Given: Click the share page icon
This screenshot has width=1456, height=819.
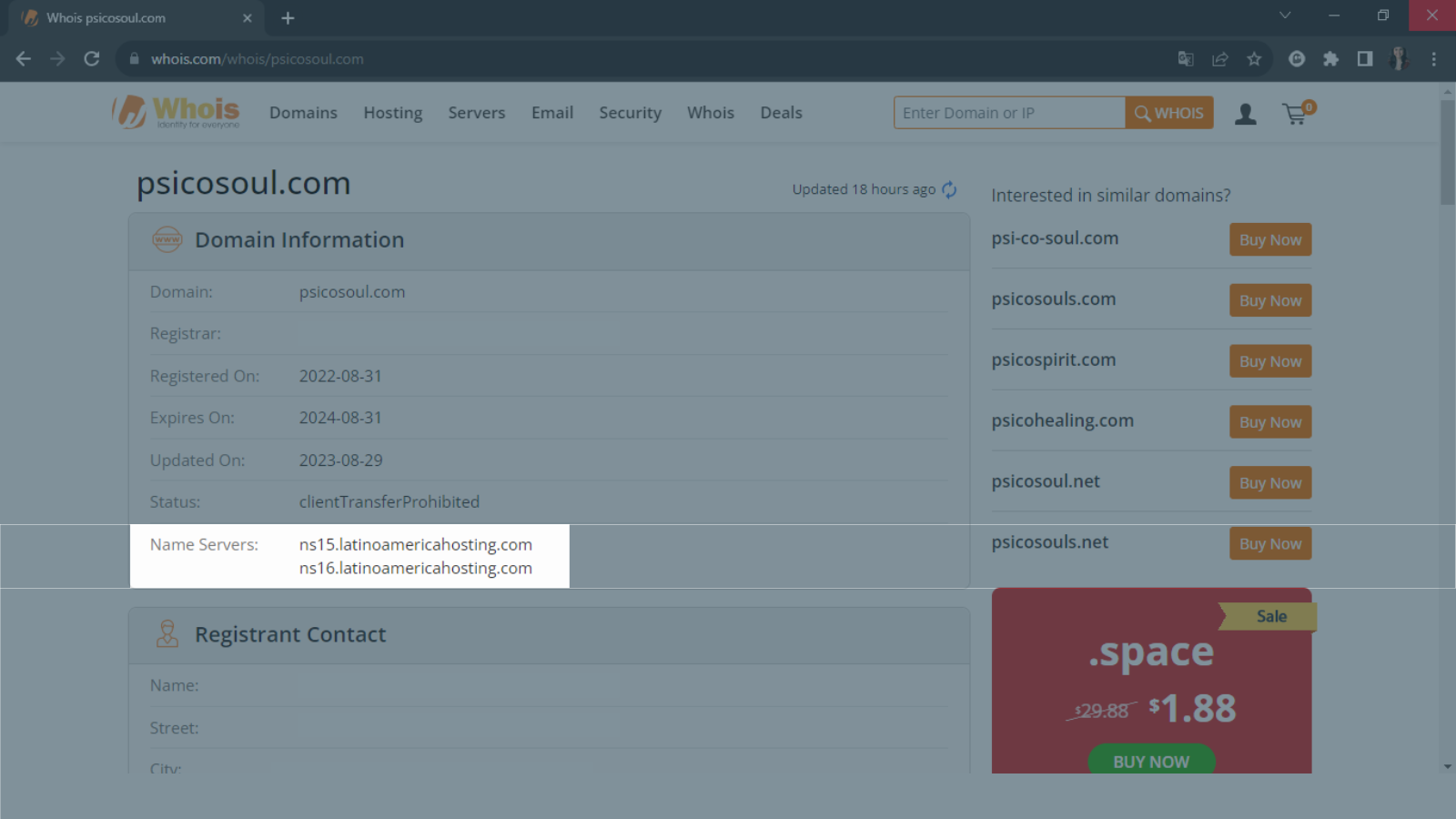Looking at the screenshot, I should (x=1220, y=59).
